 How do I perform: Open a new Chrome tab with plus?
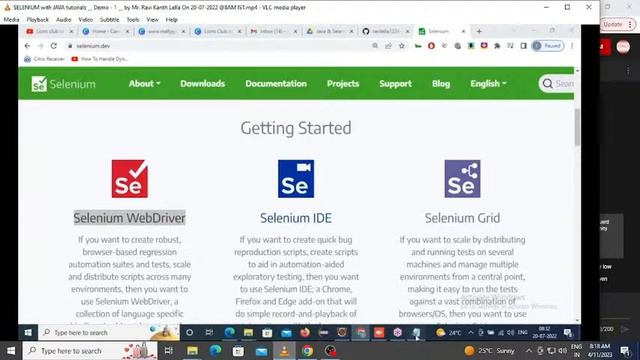pos(479,31)
